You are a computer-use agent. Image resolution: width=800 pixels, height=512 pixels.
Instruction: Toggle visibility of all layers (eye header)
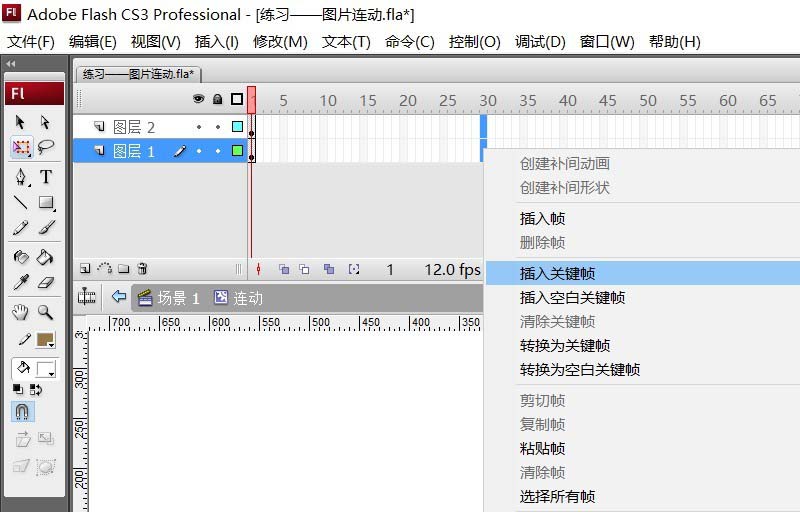[x=198, y=98]
